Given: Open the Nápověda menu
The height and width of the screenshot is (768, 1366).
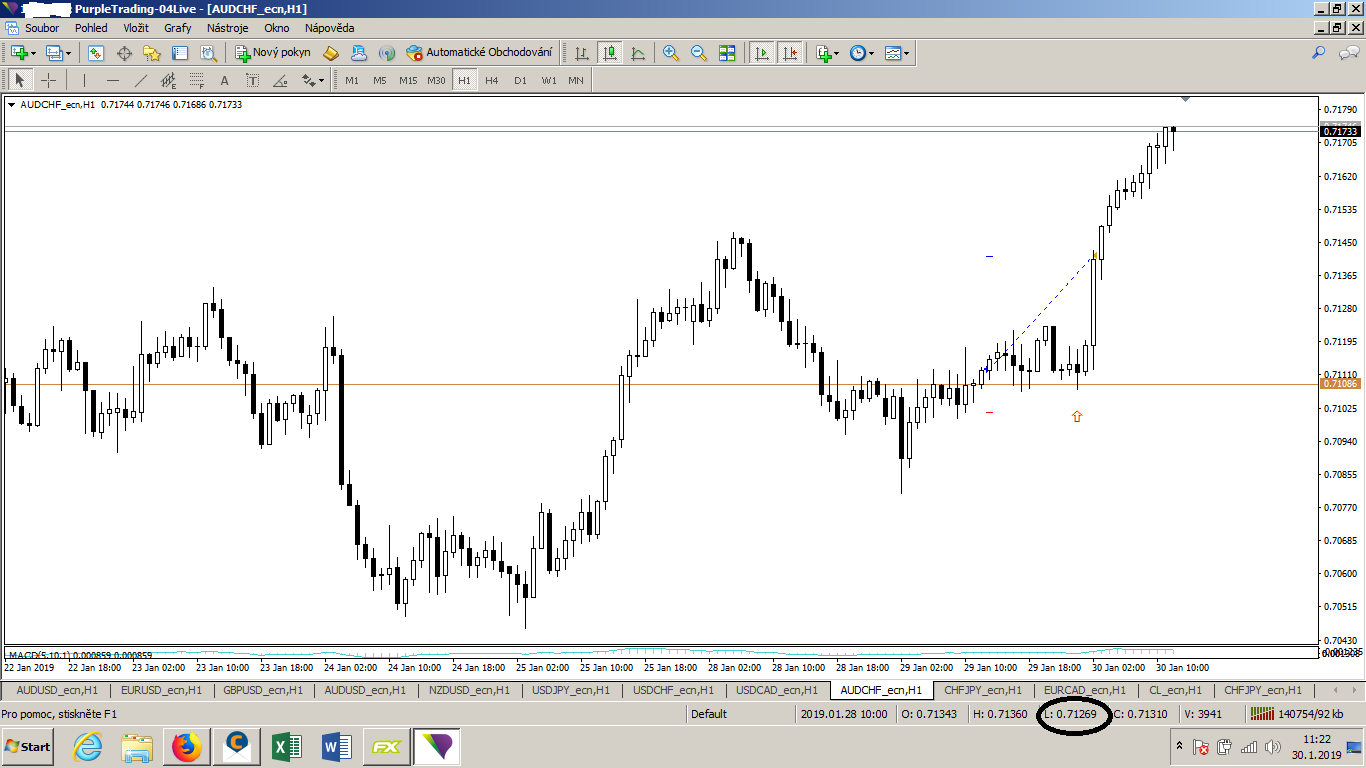Looking at the screenshot, I should (329, 28).
